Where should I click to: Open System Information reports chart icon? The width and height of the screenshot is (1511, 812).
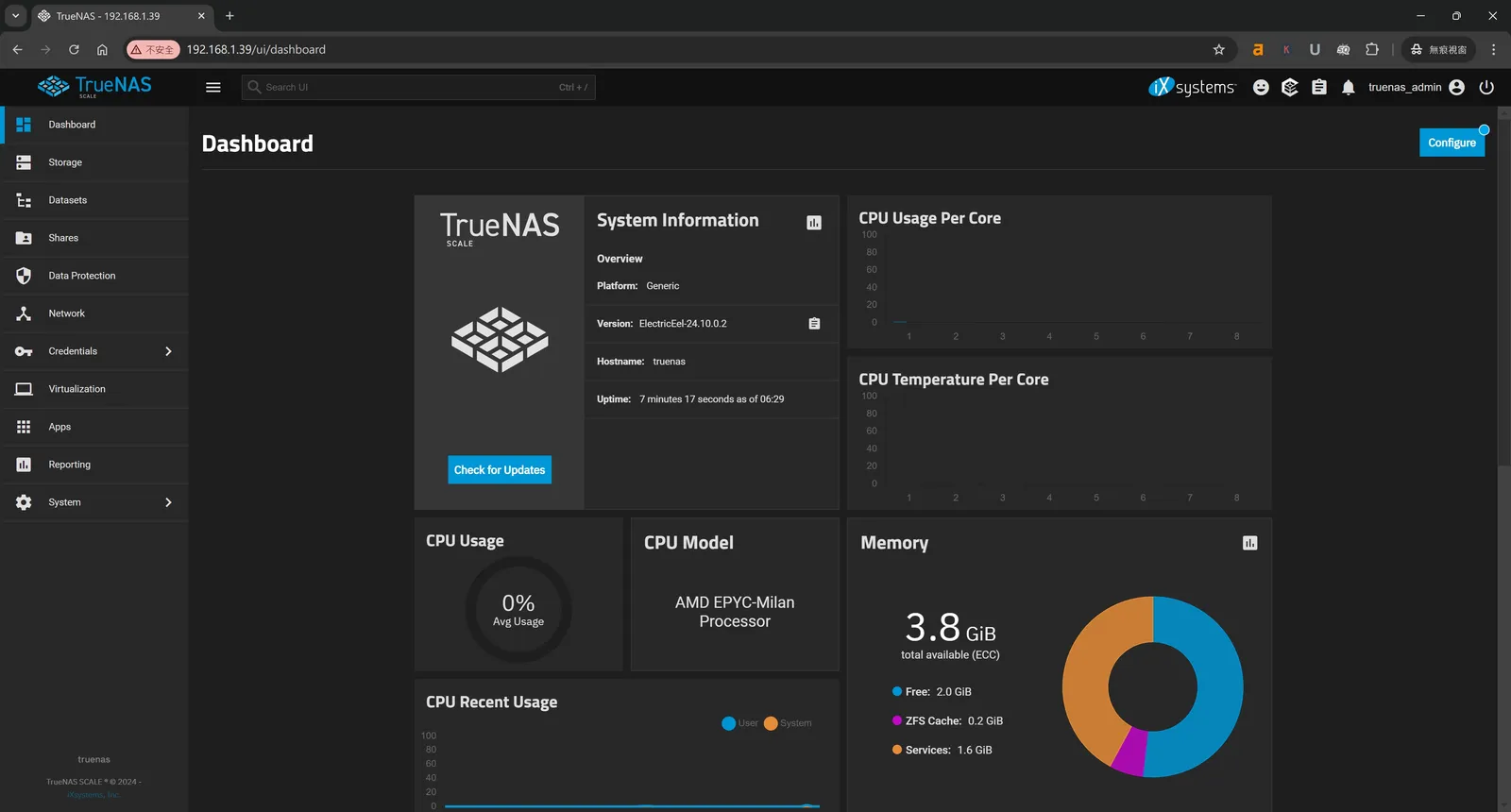tap(814, 223)
